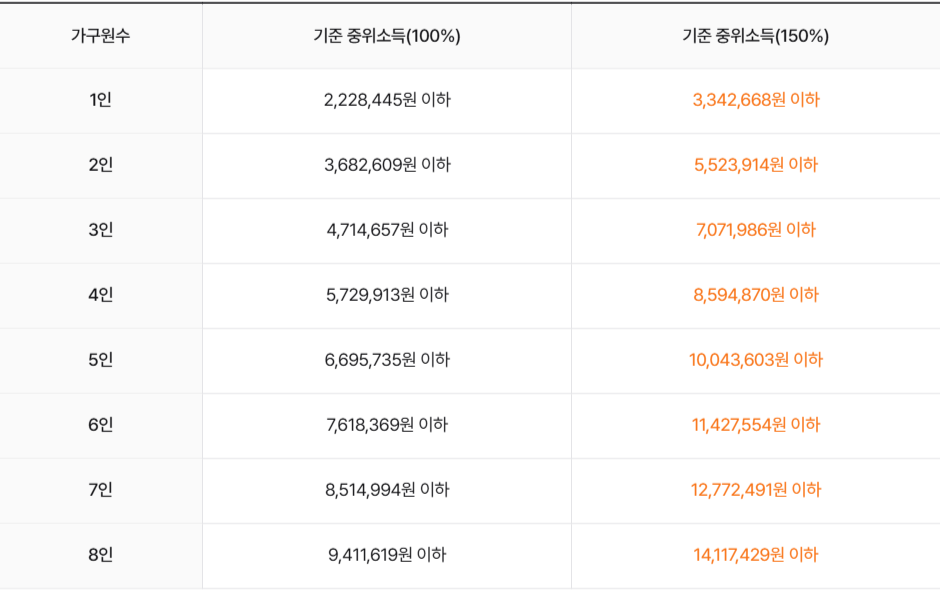
Task: Click the orange 8,594,870원 이하 value
Action: [x=756, y=295]
